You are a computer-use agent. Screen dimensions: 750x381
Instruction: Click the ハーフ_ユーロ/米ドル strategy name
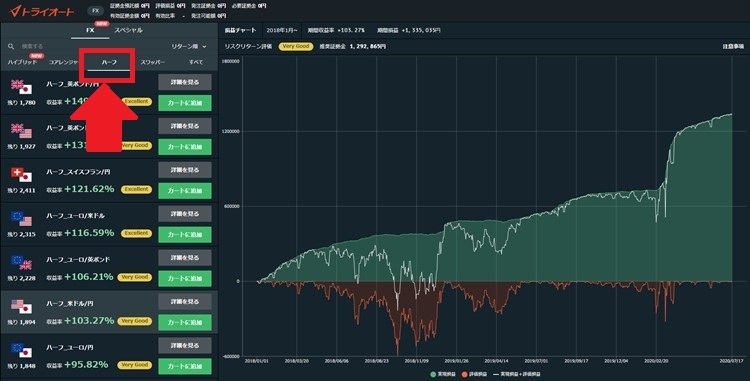[75, 216]
